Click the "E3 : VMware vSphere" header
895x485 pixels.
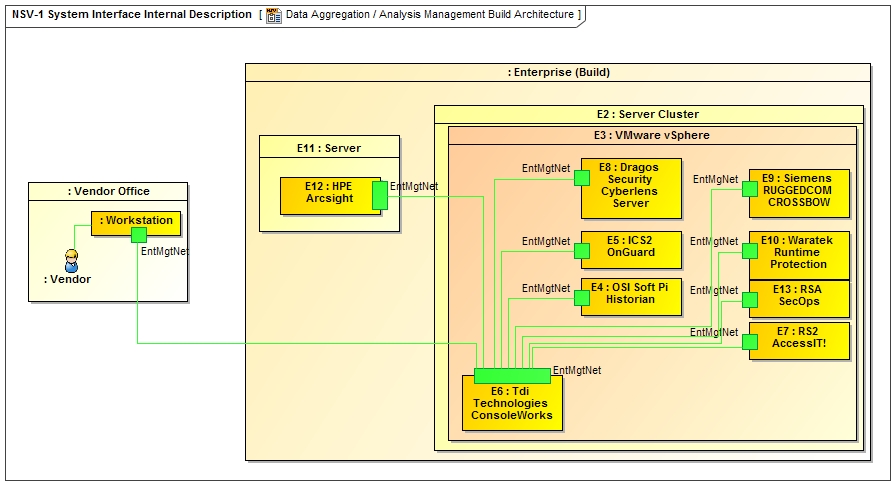click(652, 135)
